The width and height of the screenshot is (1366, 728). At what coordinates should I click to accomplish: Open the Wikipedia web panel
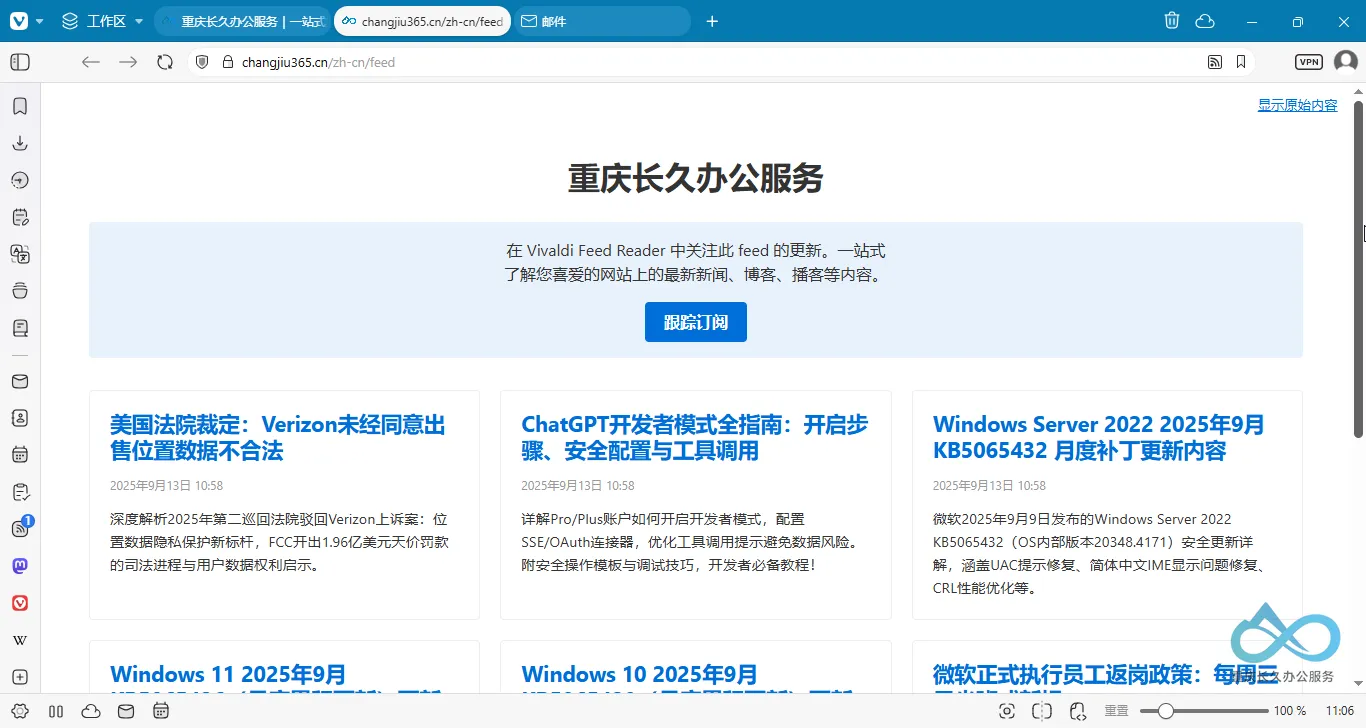[20, 640]
